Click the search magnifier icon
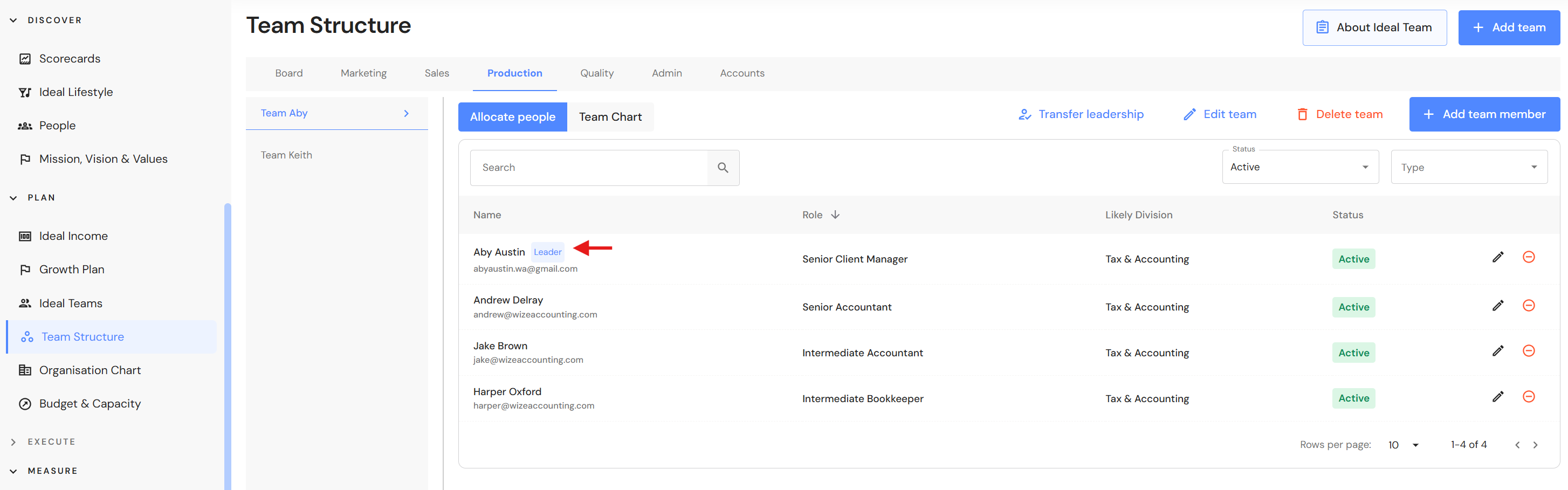Image resolution: width=1568 pixels, height=490 pixels. [723, 168]
